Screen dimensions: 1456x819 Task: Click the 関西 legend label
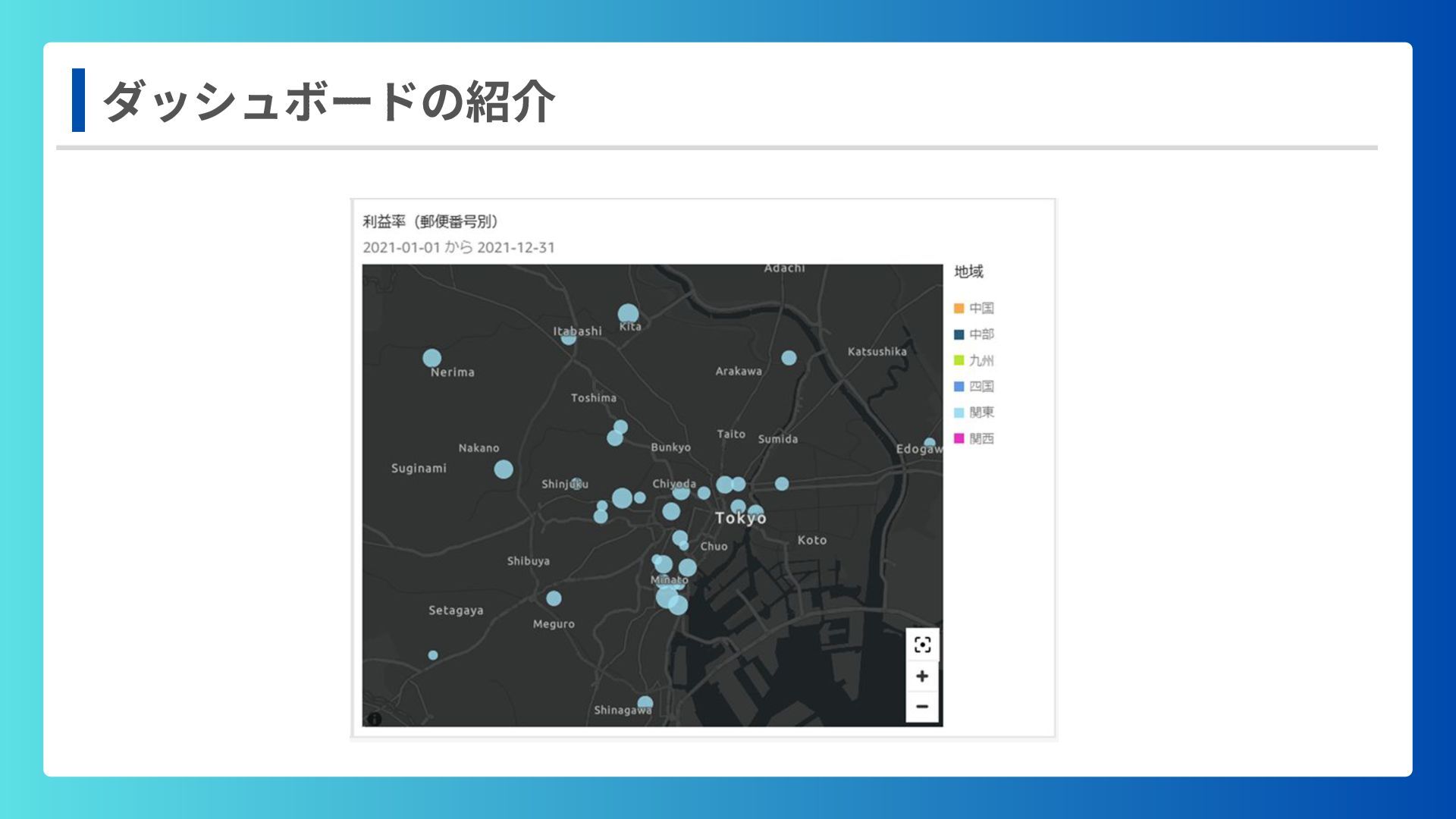[x=981, y=438]
